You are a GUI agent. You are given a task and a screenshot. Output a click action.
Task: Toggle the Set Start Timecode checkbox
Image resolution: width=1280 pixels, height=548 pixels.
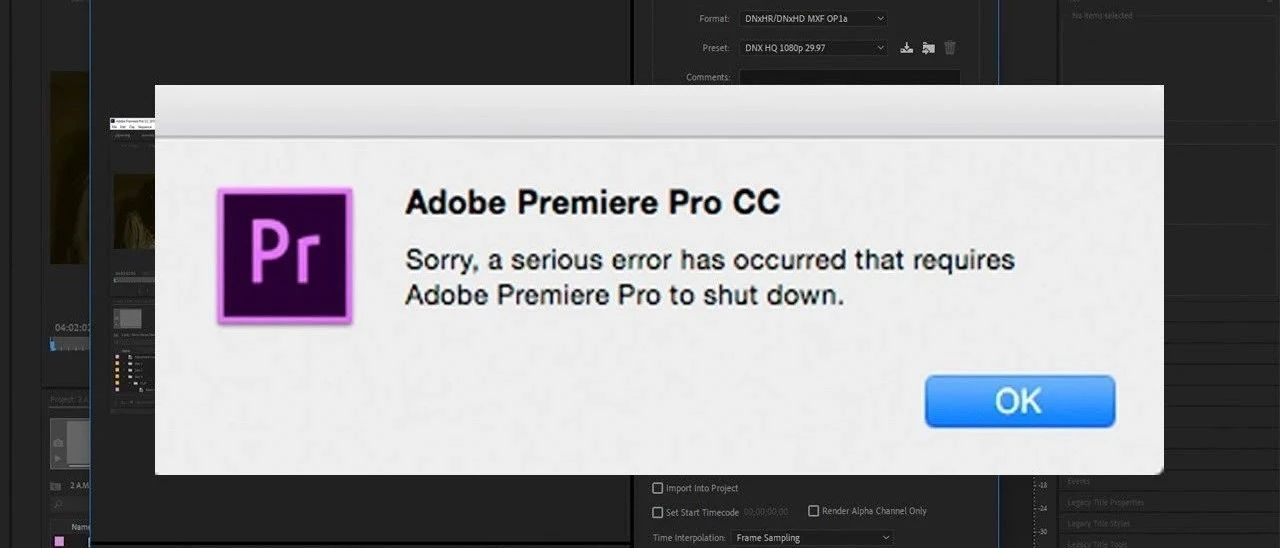click(x=657, y=512)
